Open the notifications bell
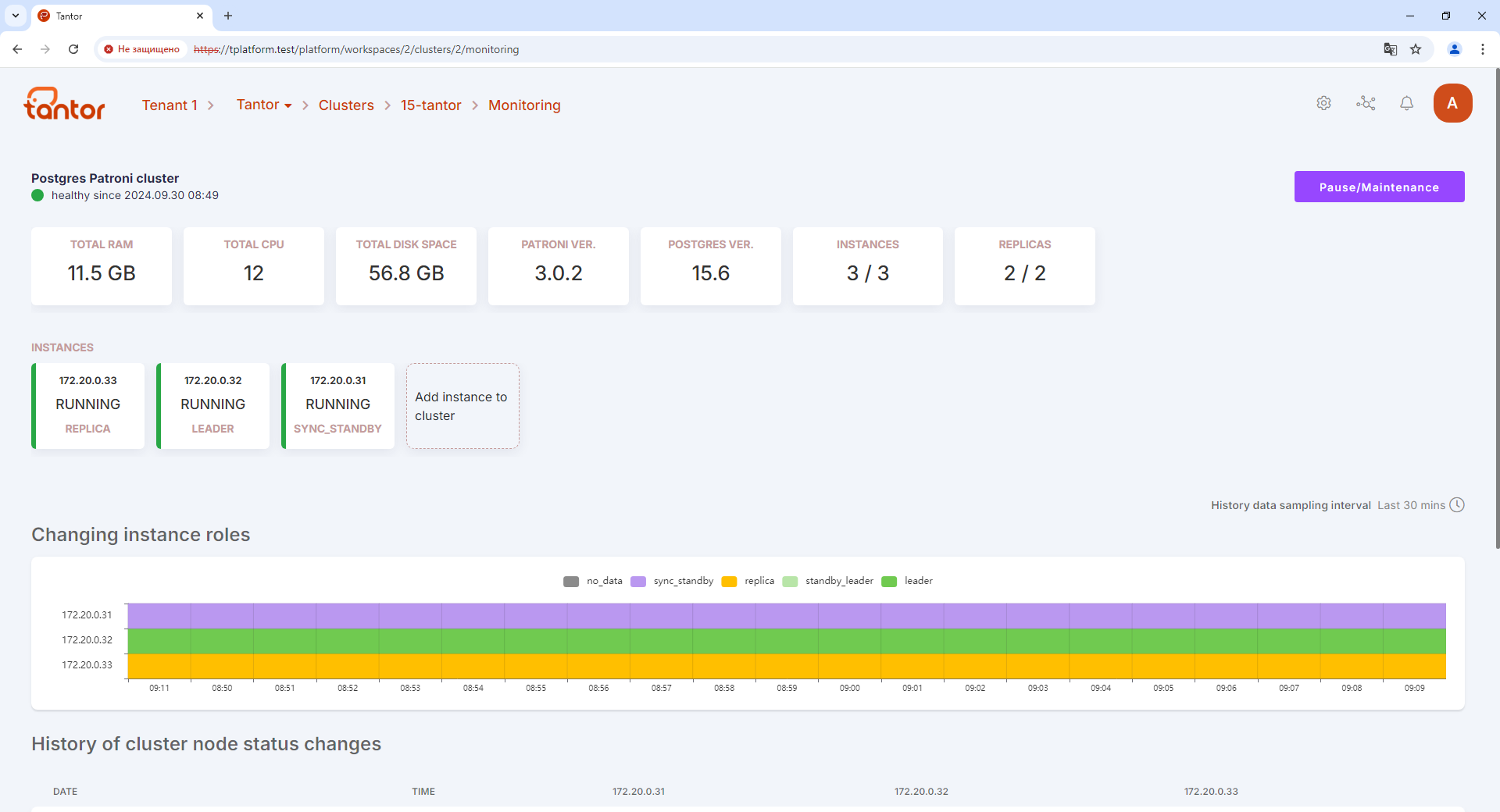Image resolution: width=1500 pixels, height=812 pixels. (x=1407, y=103)
